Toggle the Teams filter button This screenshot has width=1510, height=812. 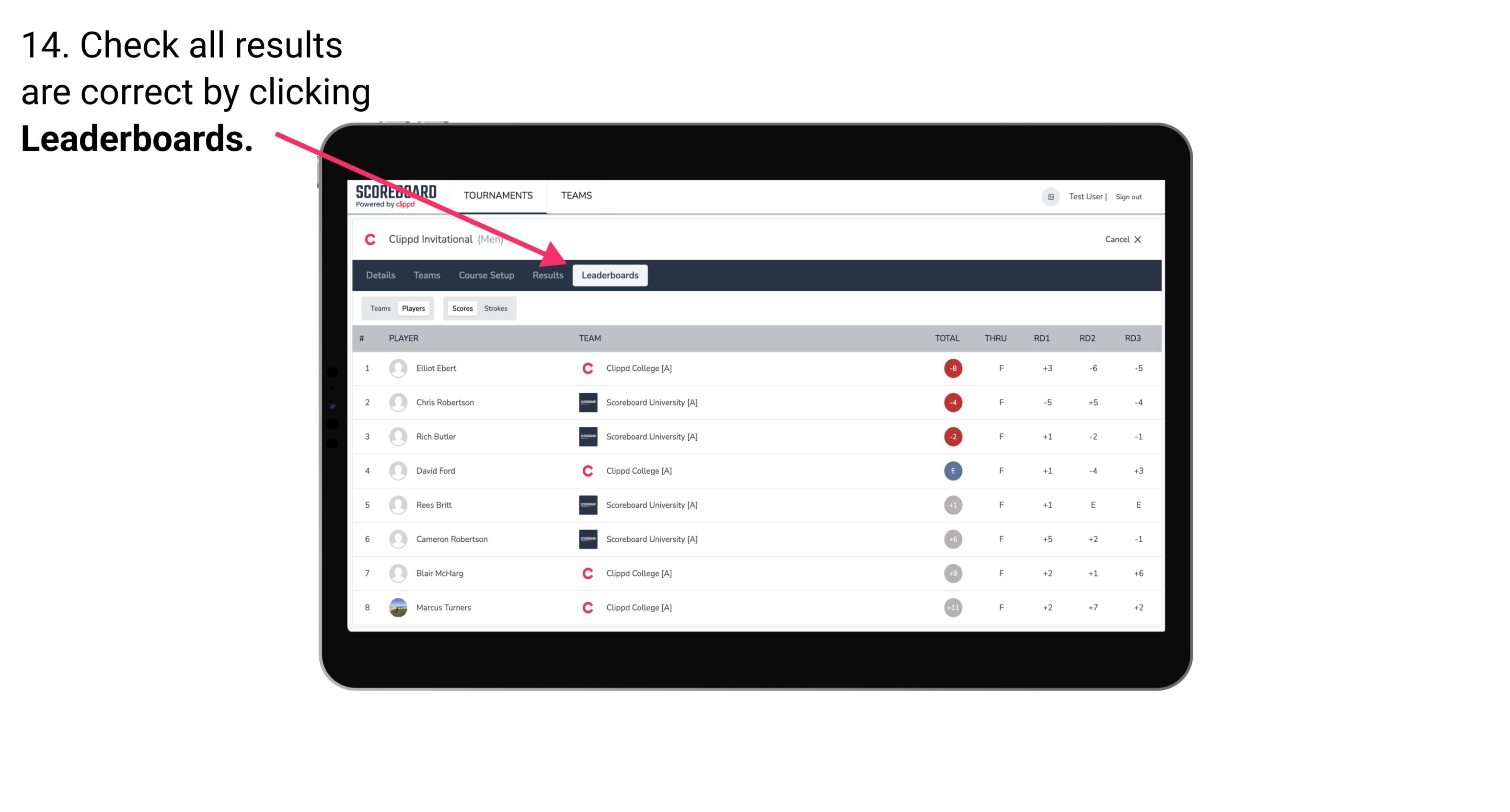click(379, 308)
